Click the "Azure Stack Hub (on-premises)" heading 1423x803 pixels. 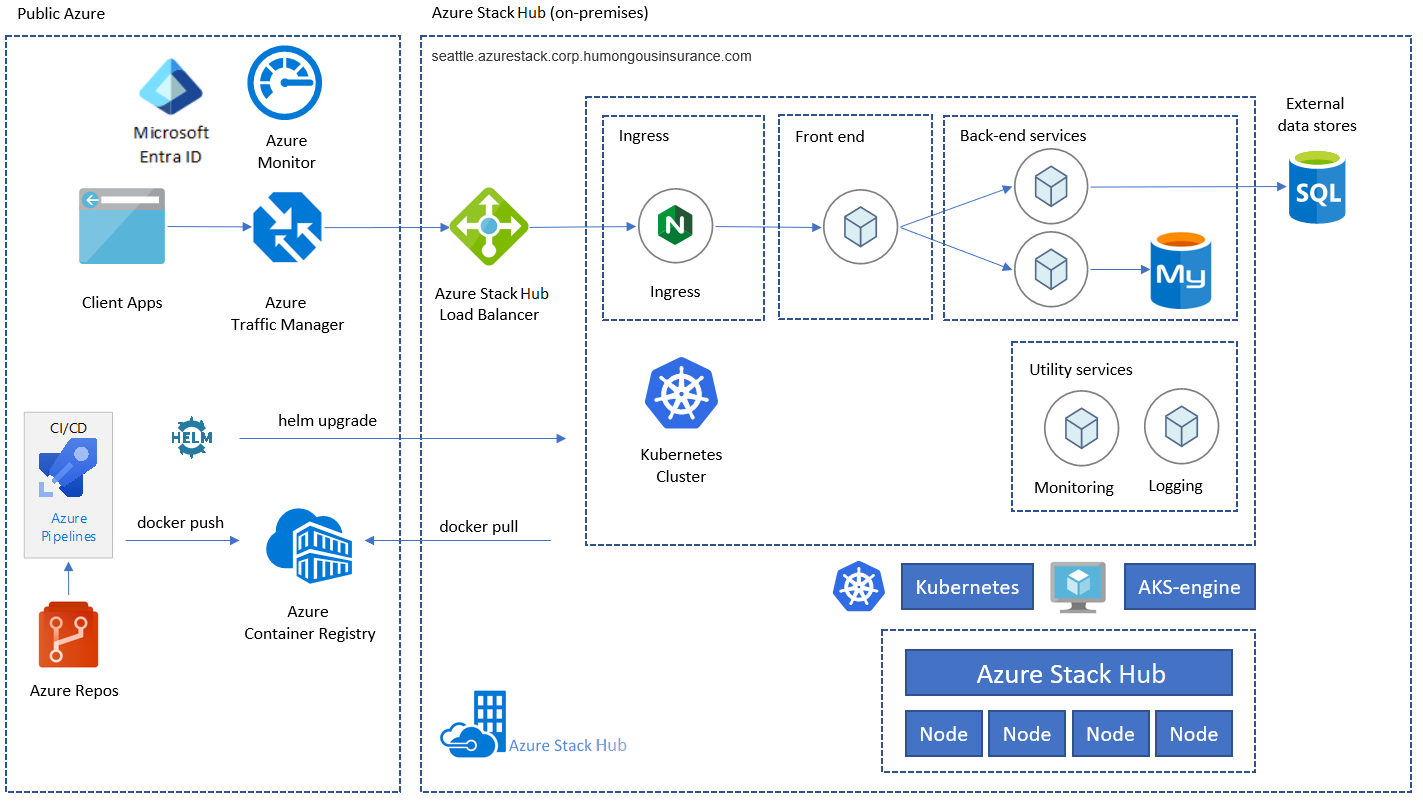(x=540, y=13)
